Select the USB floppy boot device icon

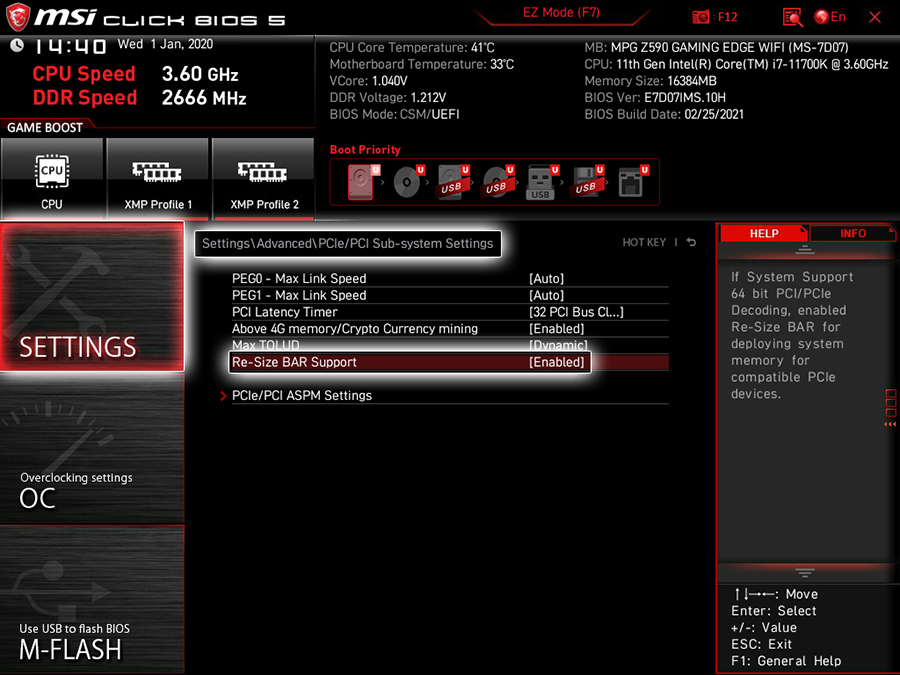587,182
